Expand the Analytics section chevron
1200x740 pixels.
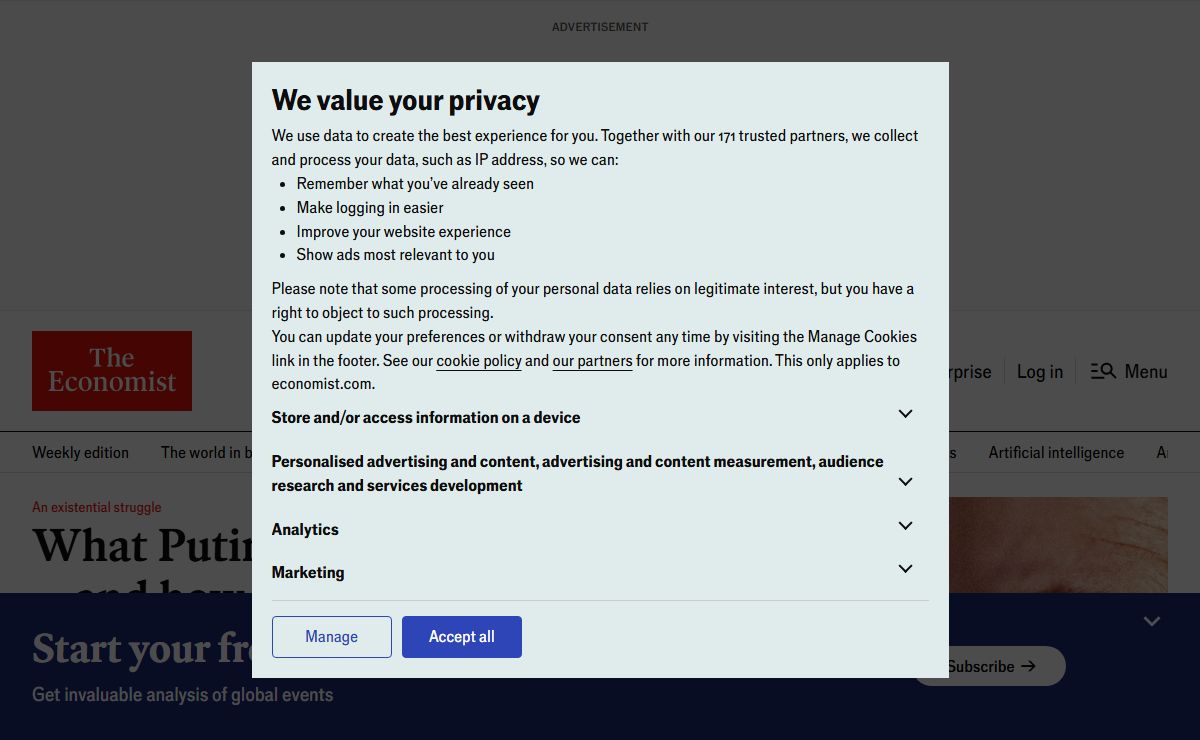[905, 526]
